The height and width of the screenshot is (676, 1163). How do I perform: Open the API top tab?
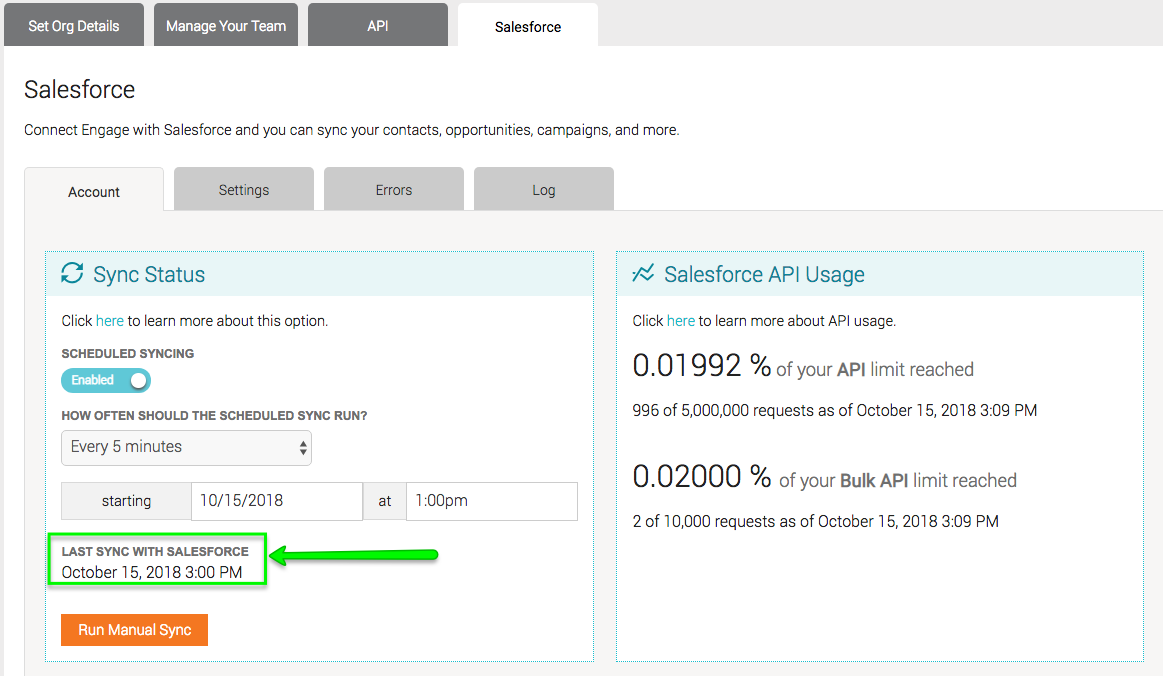378,25
